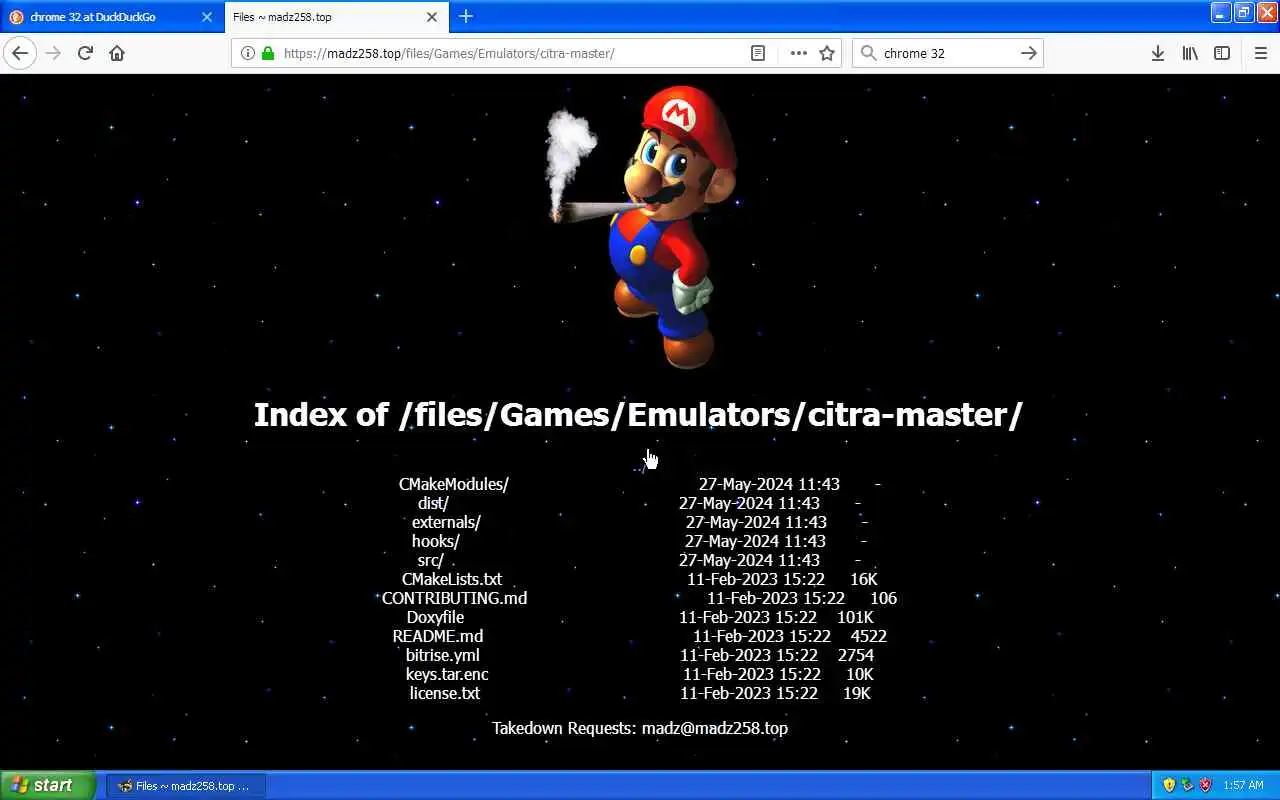The height and width of the screenshot is (800, 1280).
Task: Download CMakeLists.txt file
Action: click(x=452, y=579)
